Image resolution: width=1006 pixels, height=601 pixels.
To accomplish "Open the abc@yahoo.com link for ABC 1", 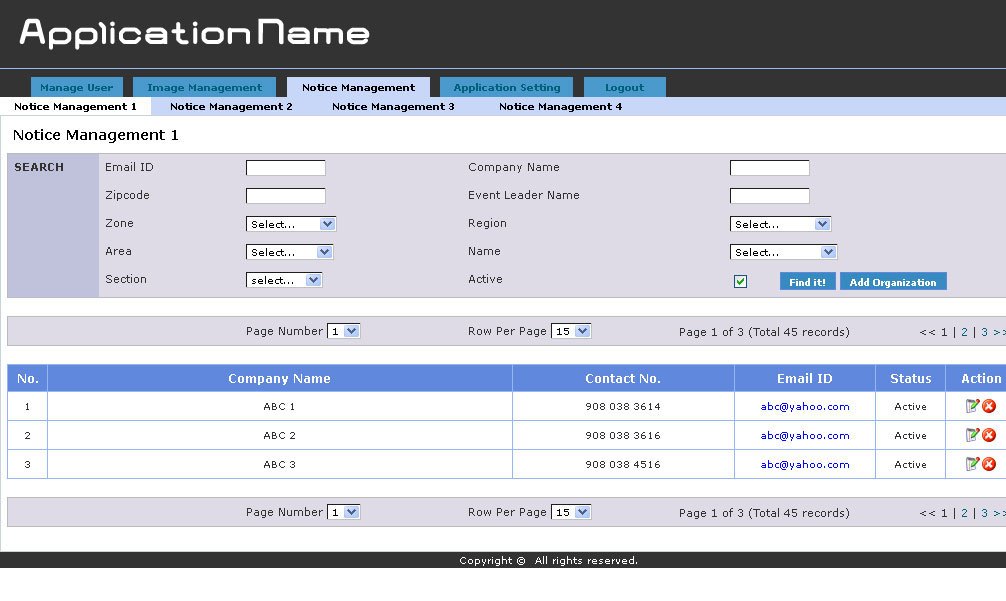I will (805, 407).
